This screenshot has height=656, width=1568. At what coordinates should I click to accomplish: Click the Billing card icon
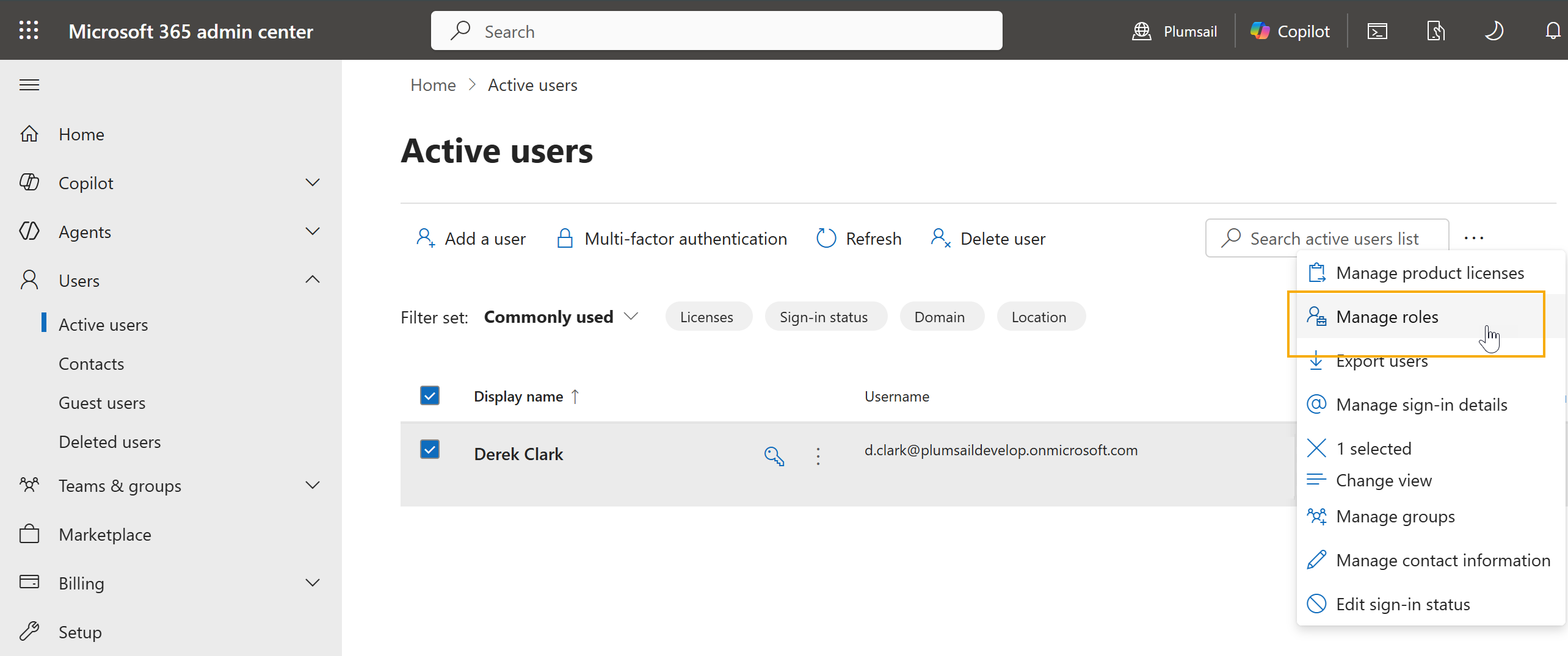point(29,582)
